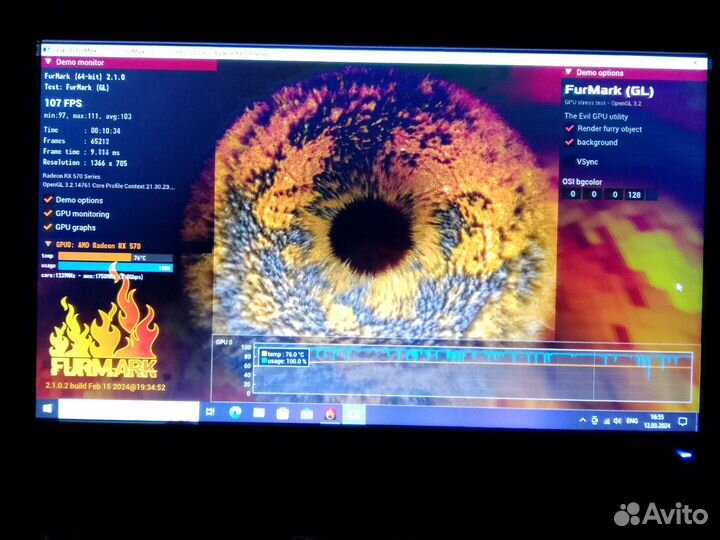Open Microsoft Edge from the taskbar
The width and height of the screenshot is (720, 540).
[x=235, y=412]
